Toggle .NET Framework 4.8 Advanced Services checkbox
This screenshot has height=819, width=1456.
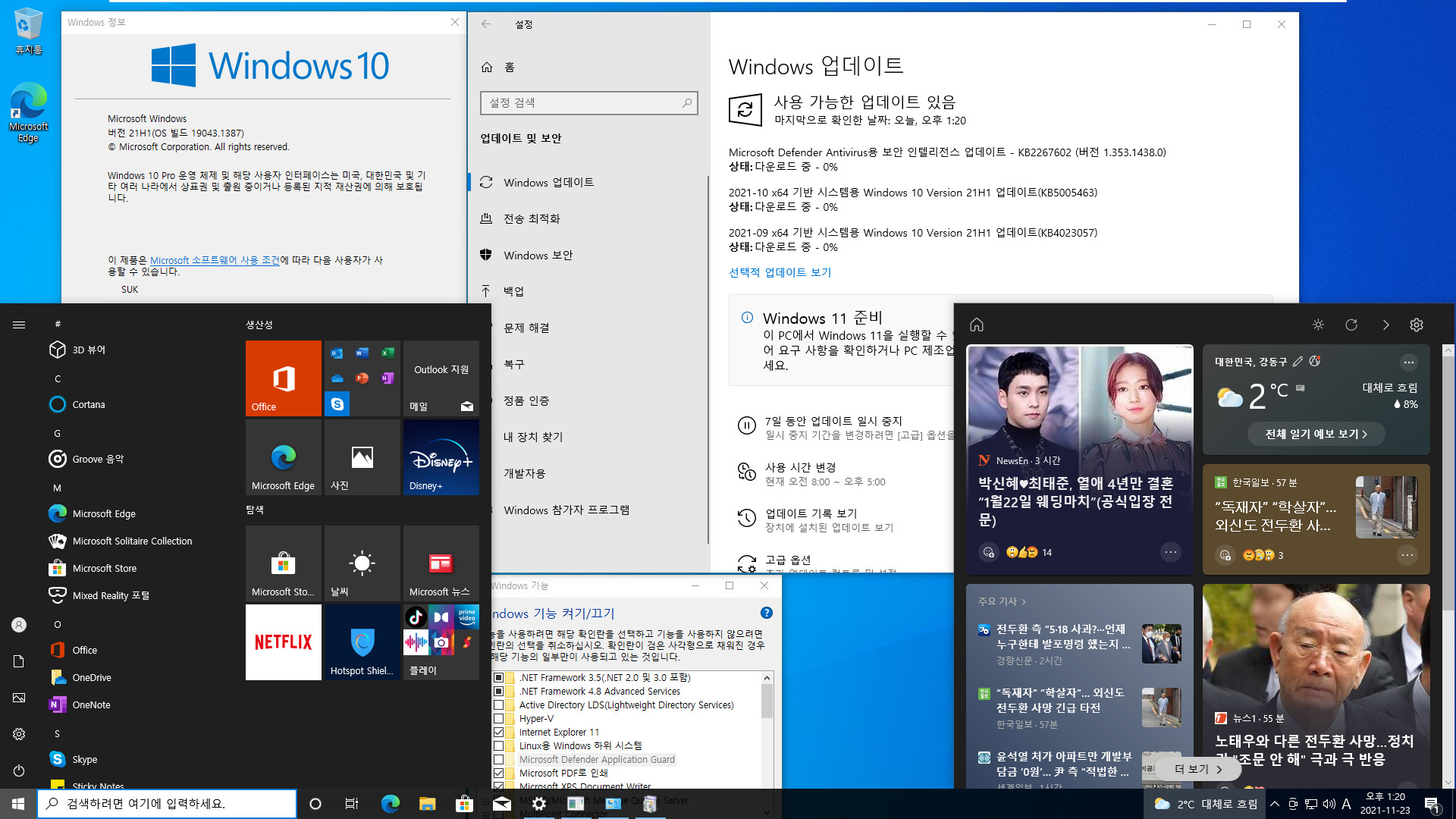[498, 691]
